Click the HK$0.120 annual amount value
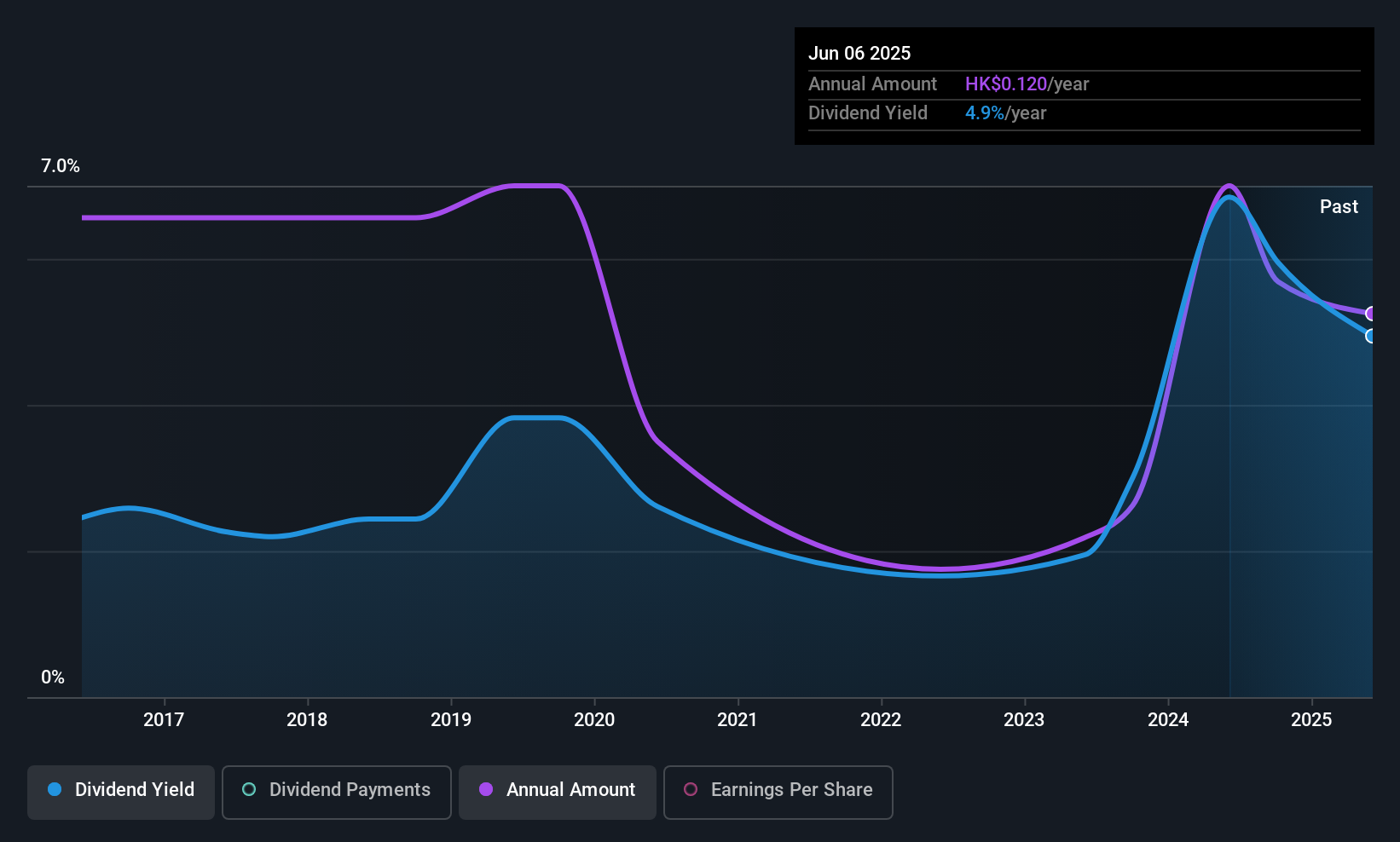The image size is (1400, 842). click(x=1006, y=84)
